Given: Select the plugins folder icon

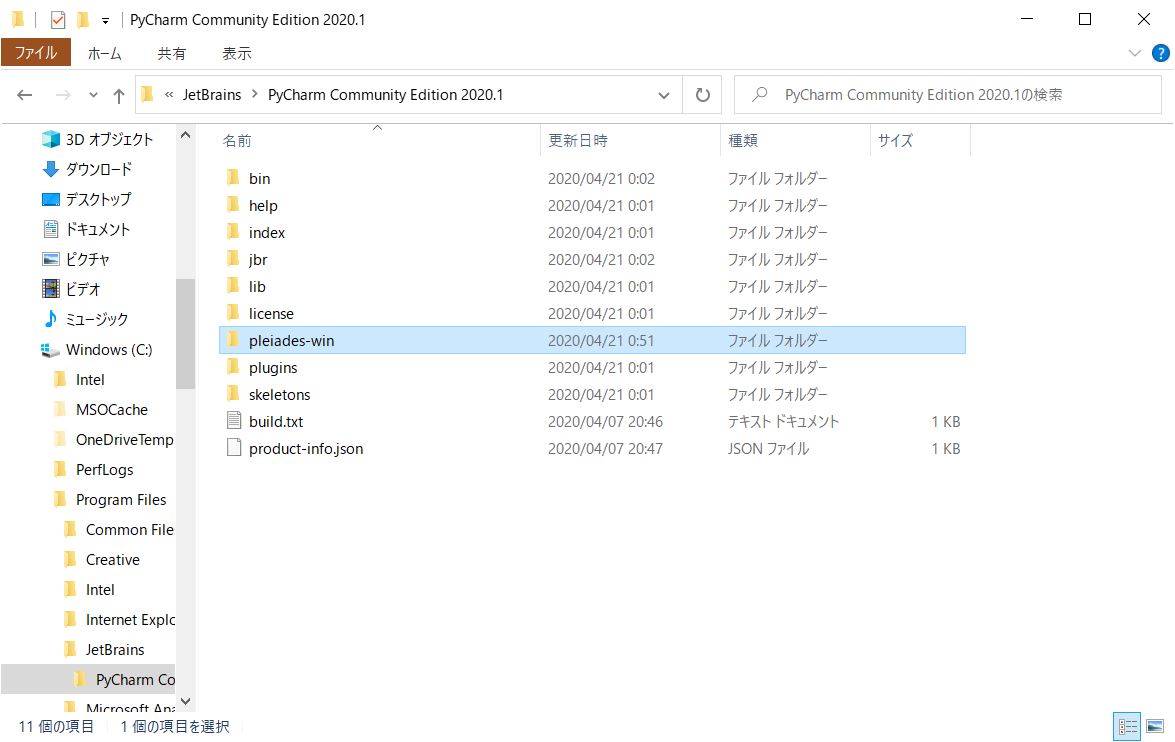Looking at the screenshot, I should 233,367.
